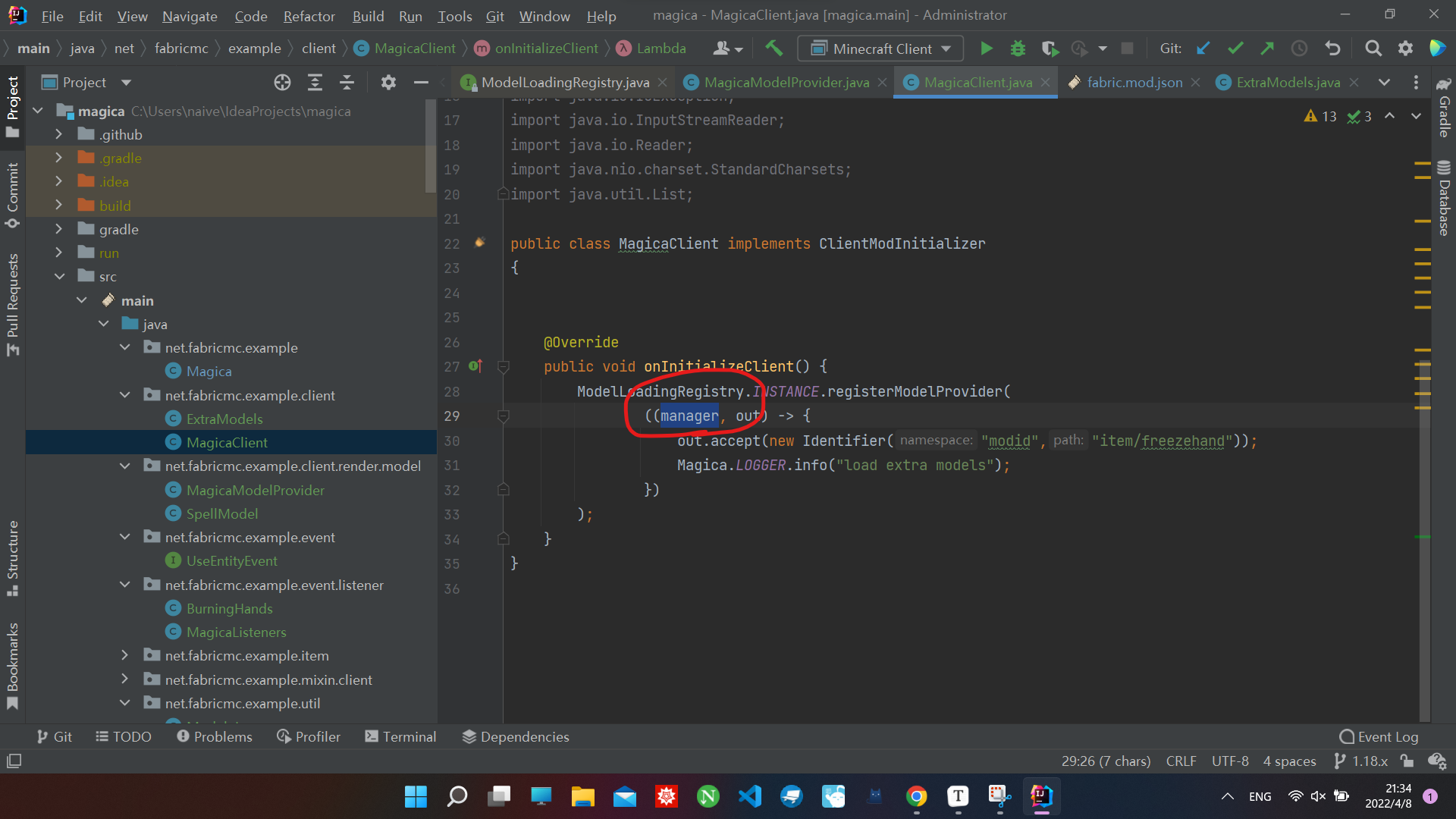Open the Event Log panel
Viewport: 1456px width, 819px height.
tap(1379, 736)
